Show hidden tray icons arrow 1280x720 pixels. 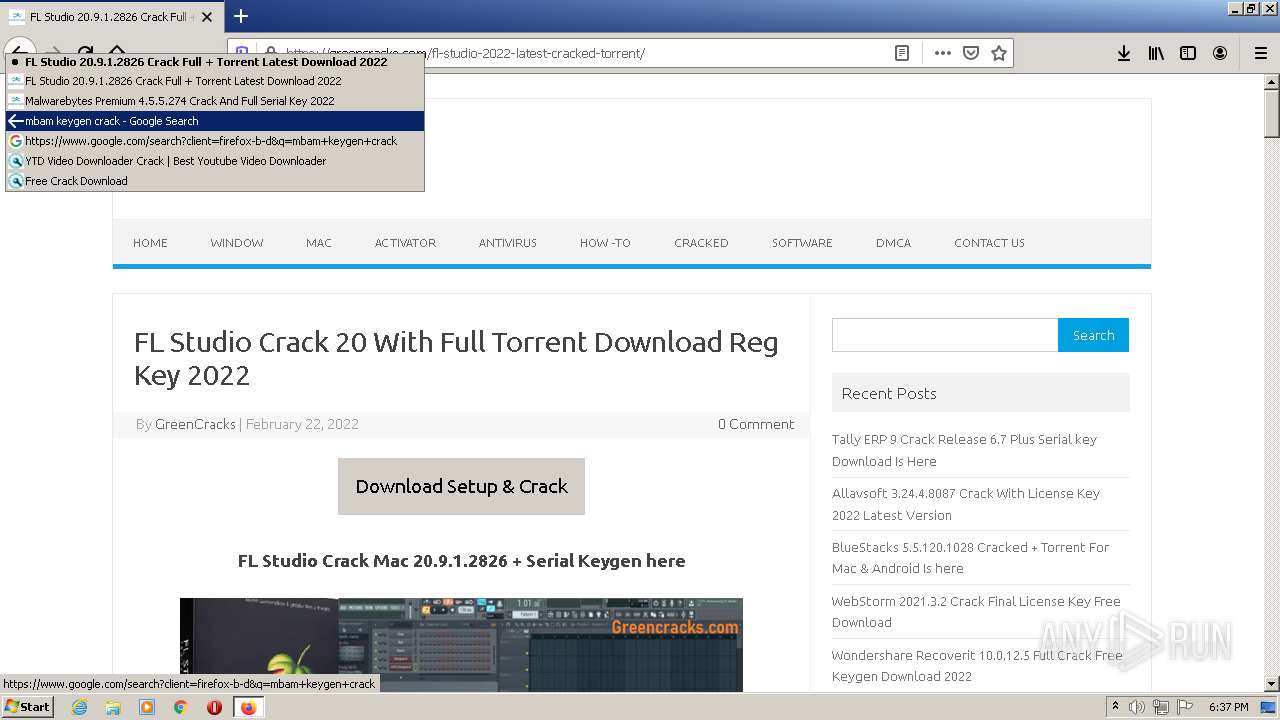point(1115,707)
